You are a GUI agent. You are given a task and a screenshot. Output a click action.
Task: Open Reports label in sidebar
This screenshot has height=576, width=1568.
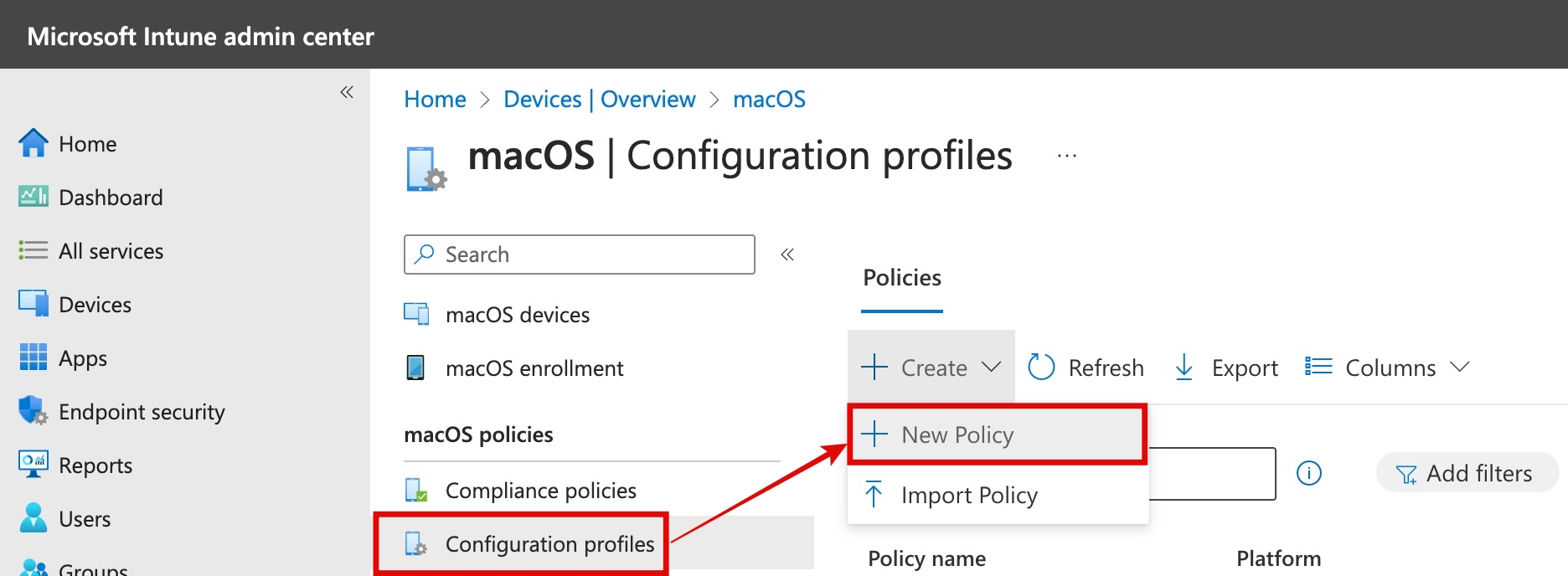pos(95,465)
